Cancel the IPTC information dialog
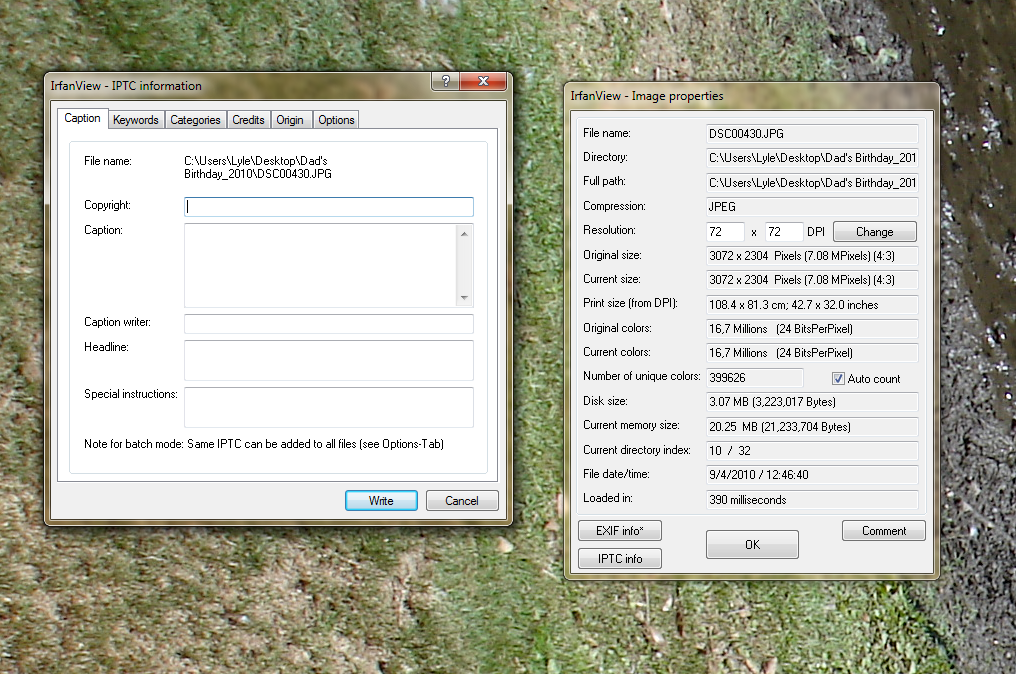 click(x=462, y=500)
